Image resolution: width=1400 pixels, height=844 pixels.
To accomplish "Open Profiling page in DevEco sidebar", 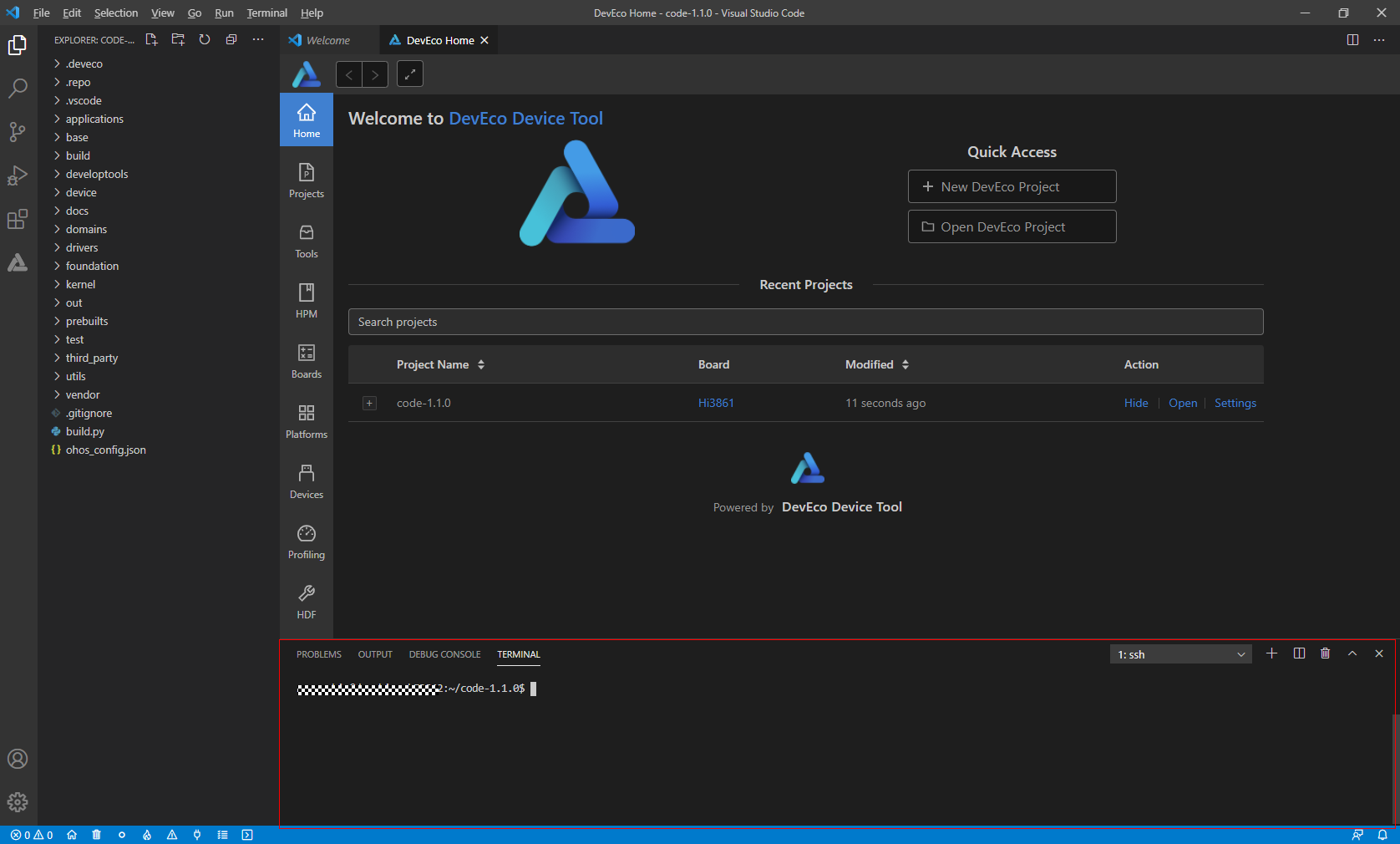I will [x=307, y=541].
